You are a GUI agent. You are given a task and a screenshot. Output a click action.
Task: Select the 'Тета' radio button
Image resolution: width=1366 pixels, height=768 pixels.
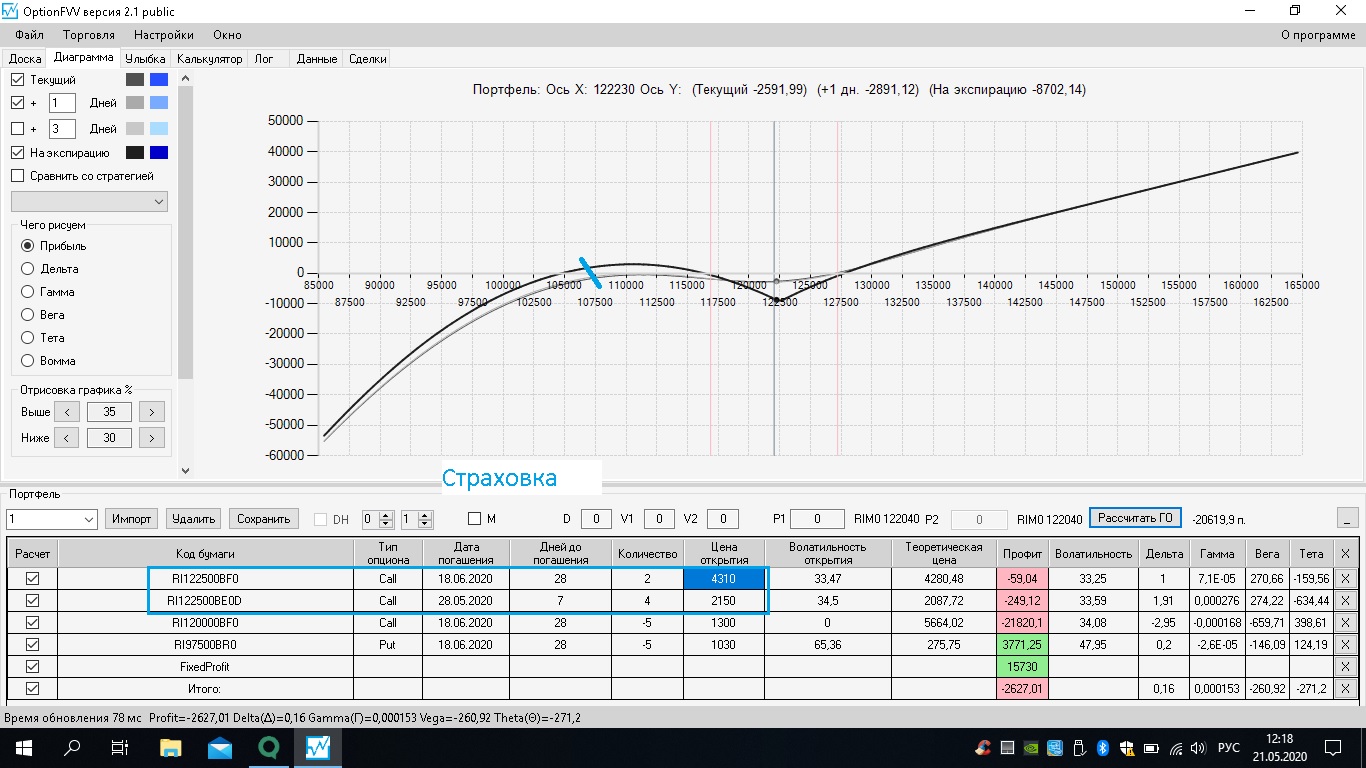[x=28, y=338]
